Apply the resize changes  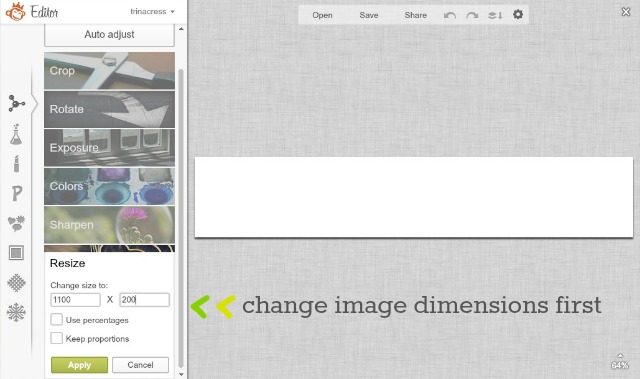pos(80,365)
